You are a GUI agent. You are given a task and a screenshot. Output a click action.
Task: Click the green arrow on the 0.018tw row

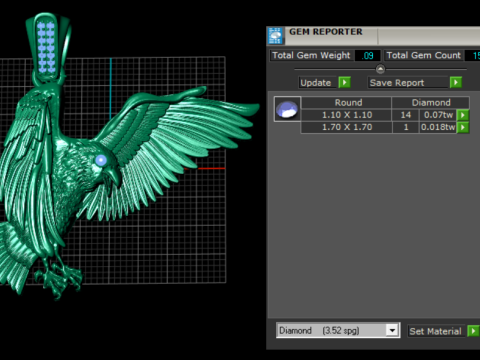click(463, 127)
